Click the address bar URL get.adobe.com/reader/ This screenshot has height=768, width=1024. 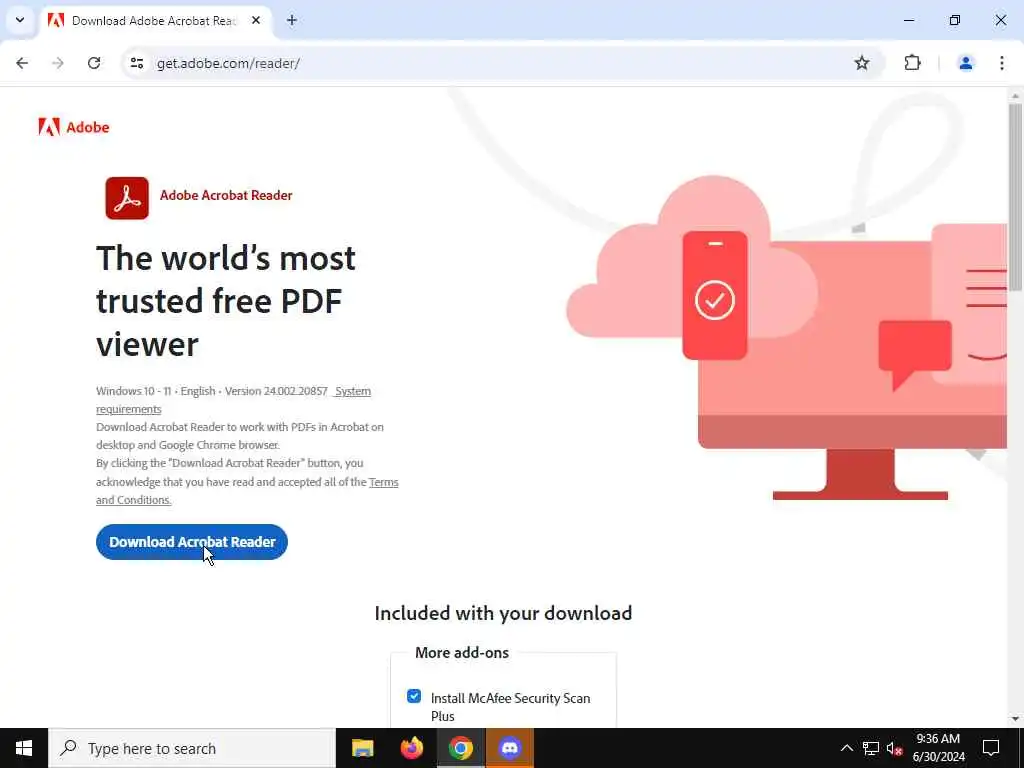pos(228,63)
